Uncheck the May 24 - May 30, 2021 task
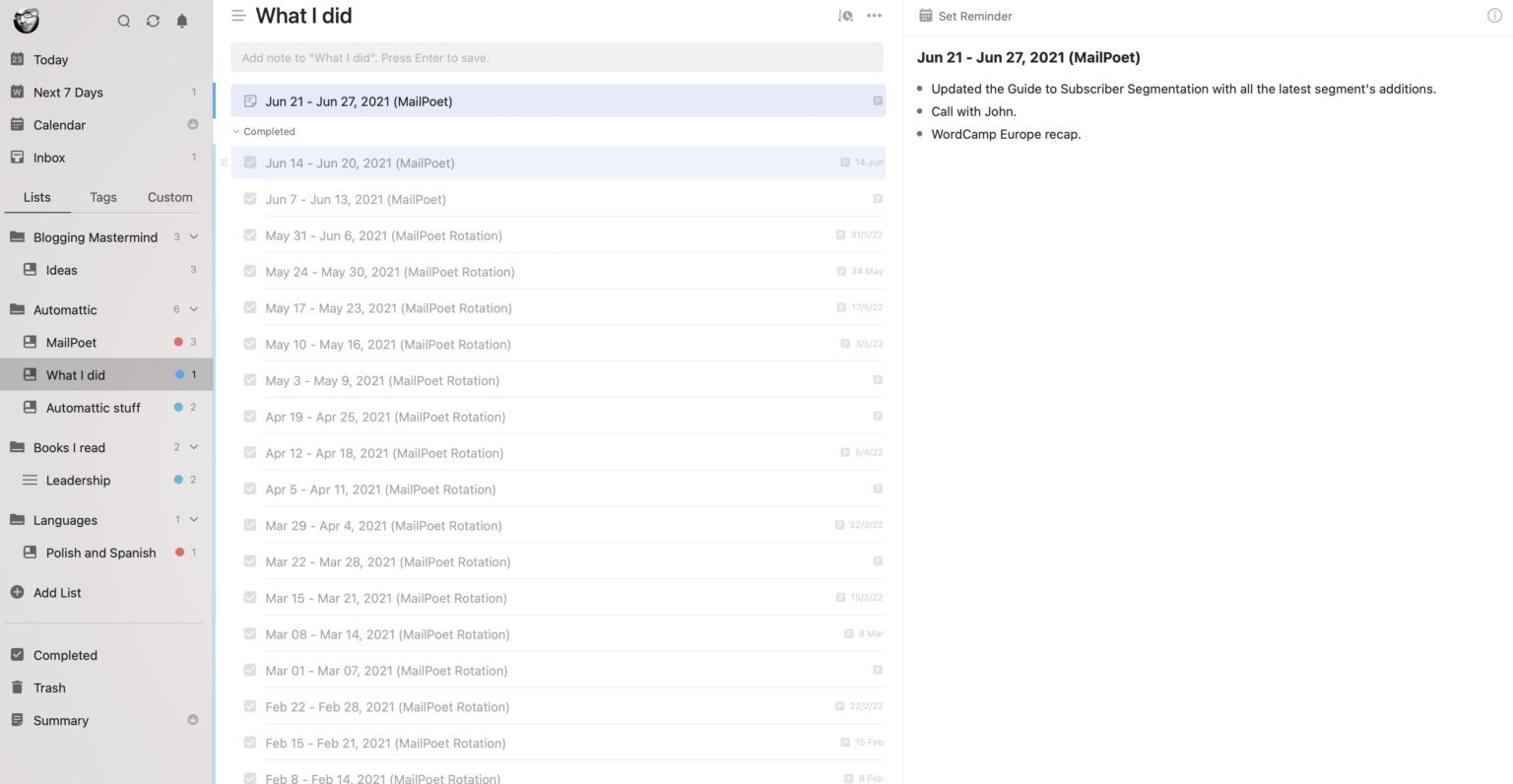The height and width of the screenshot is (784, 1513). (x=250, y=271)
